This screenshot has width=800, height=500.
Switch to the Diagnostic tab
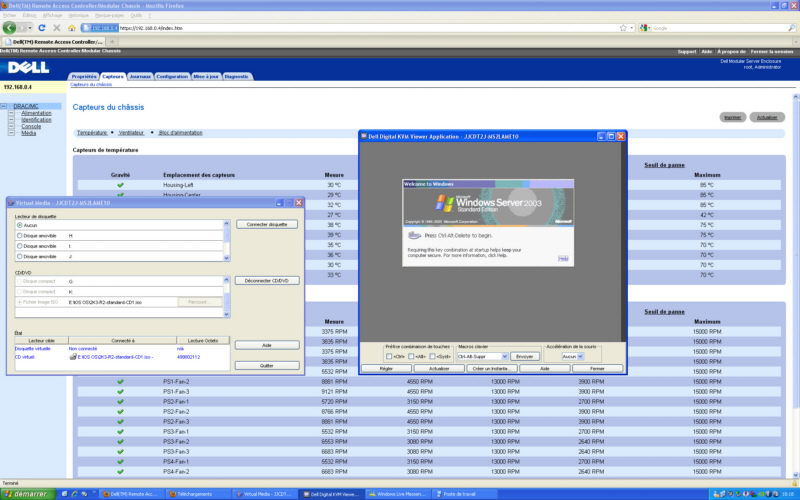coord(237,76)
